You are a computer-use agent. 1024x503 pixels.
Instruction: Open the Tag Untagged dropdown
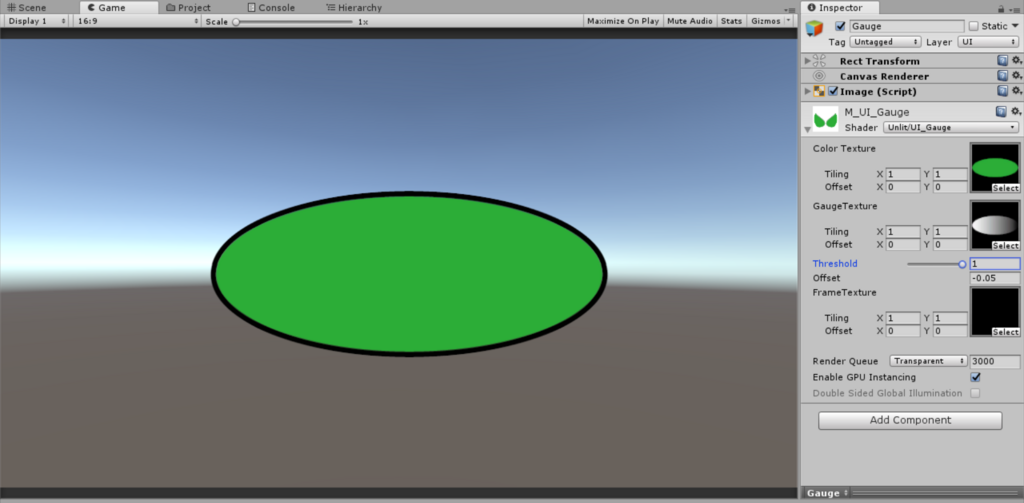click(x=885, y=41)
